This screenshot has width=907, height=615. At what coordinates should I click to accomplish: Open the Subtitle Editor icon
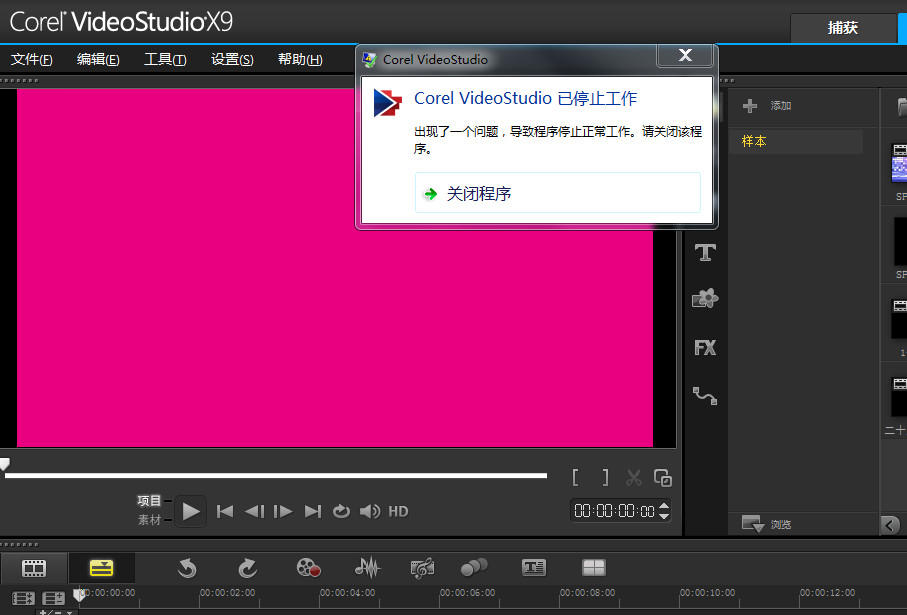533,568
